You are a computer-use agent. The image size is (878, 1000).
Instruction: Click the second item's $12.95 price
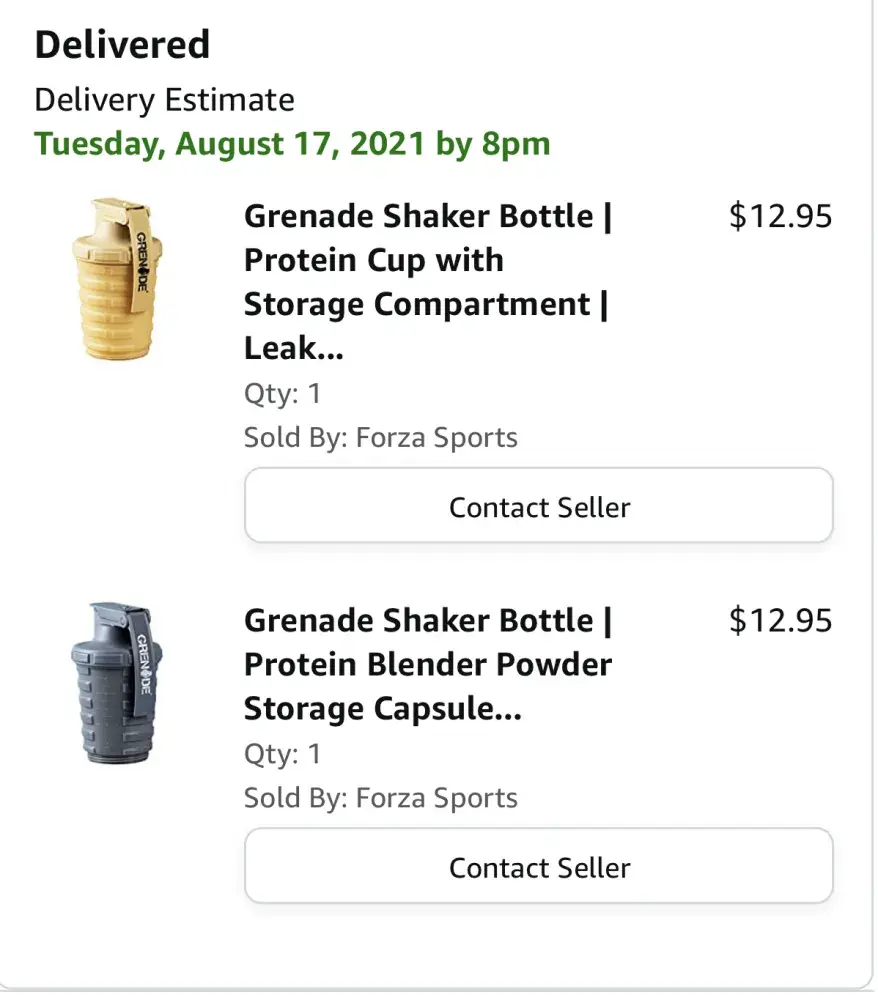(x=780, y=620)
